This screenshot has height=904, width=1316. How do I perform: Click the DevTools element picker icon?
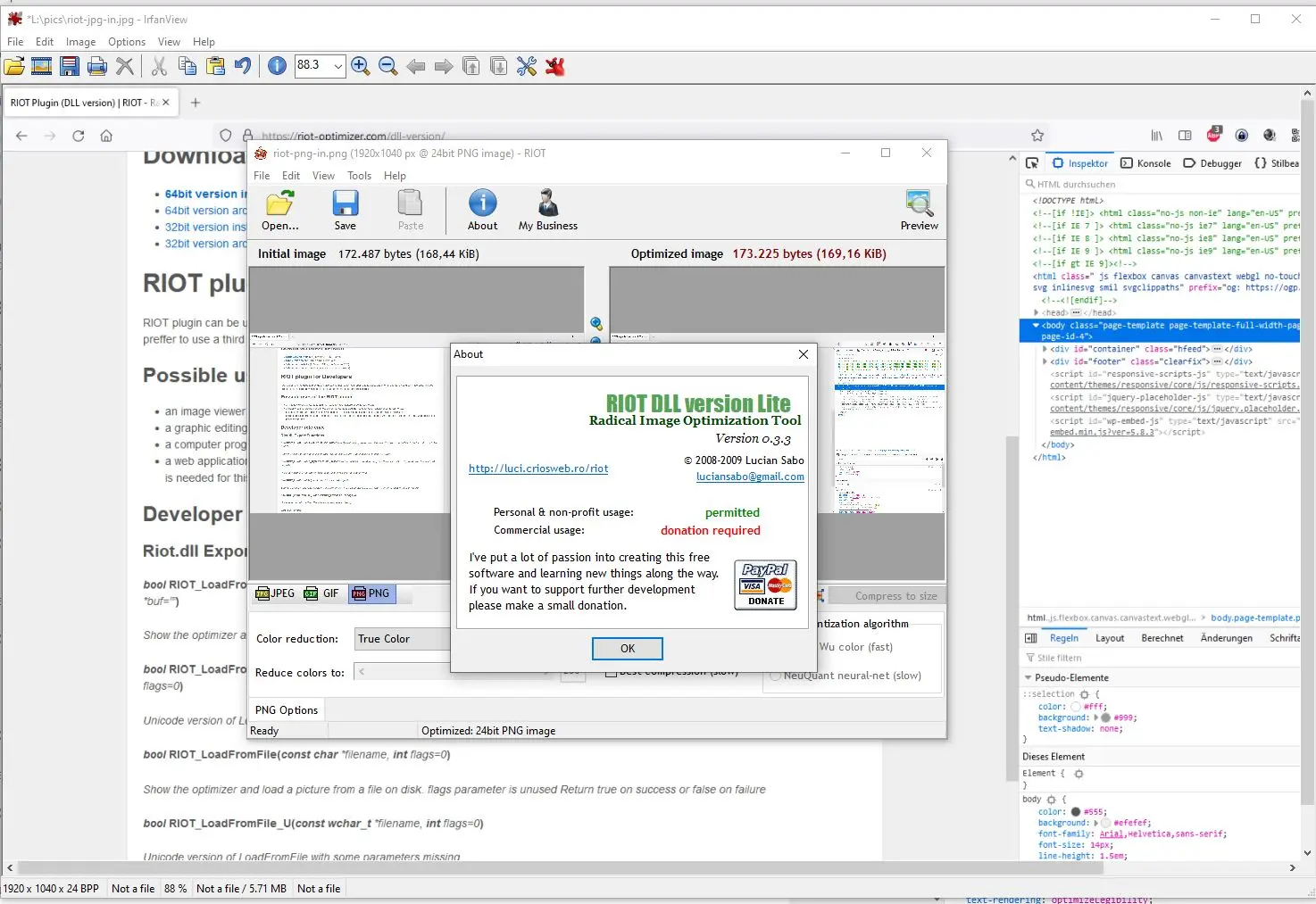1032,163
